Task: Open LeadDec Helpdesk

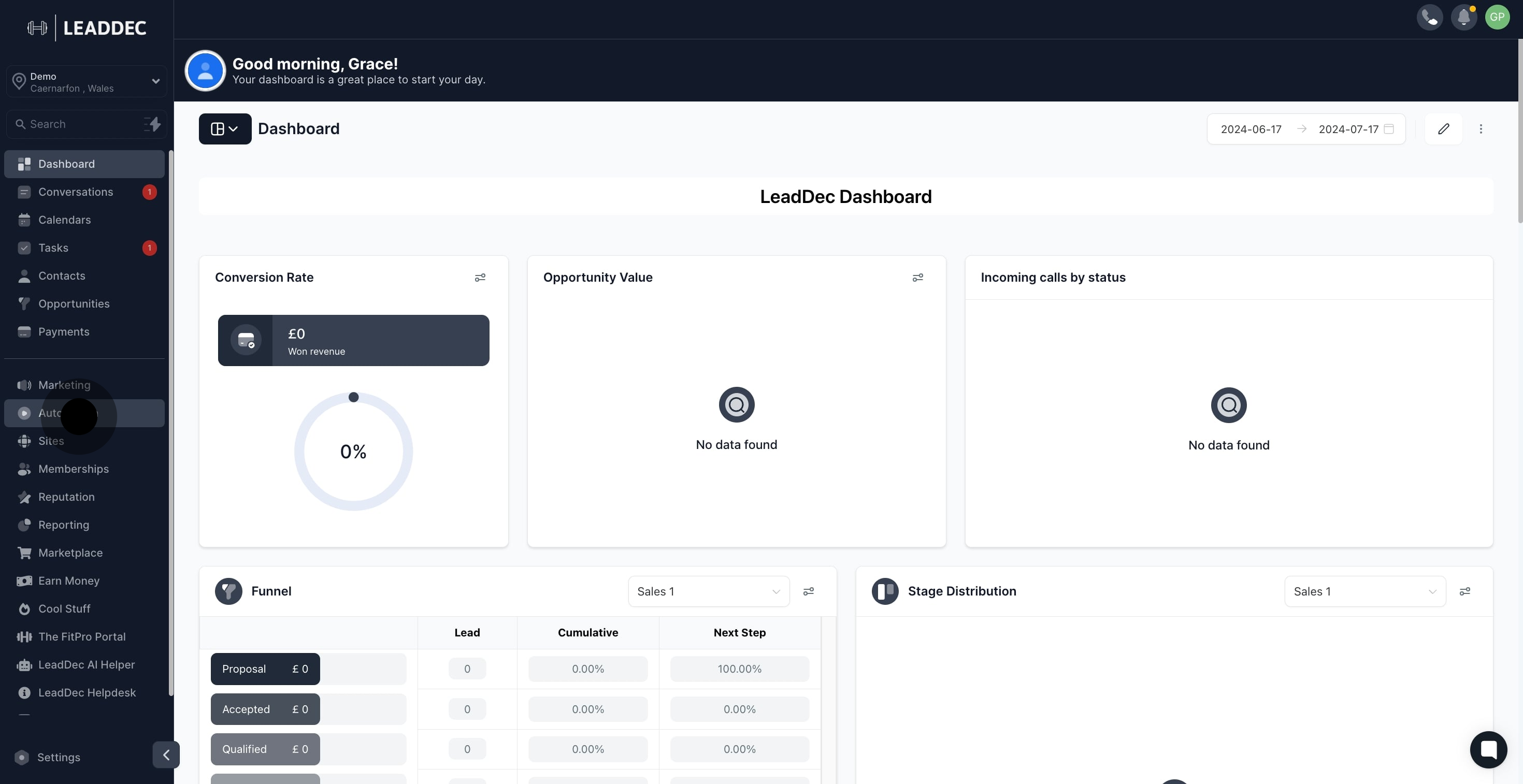Action: pos(84,693)
